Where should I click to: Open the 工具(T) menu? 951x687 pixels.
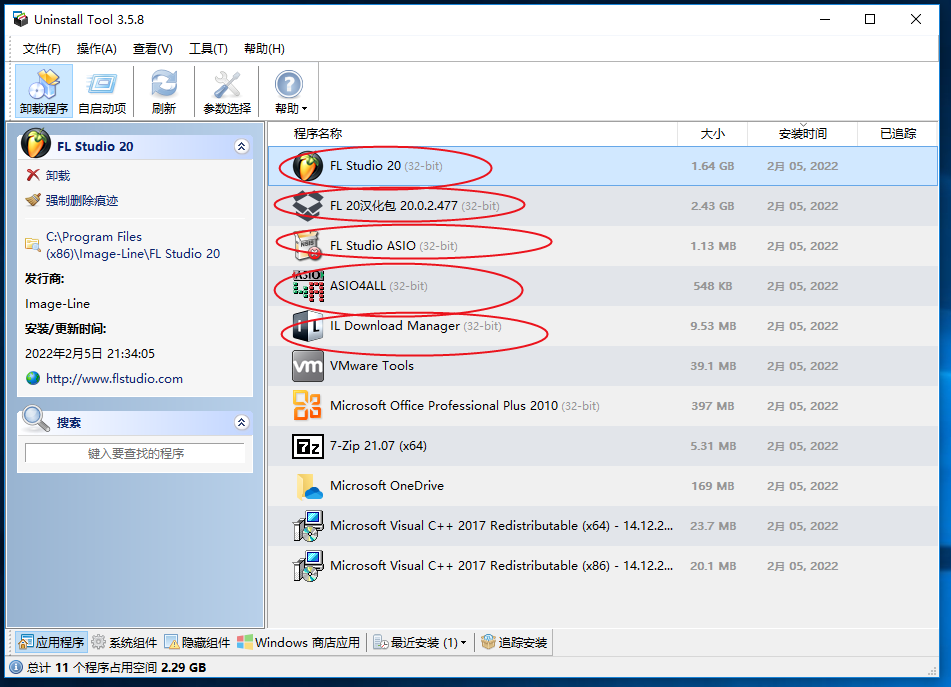coord(208,49)
